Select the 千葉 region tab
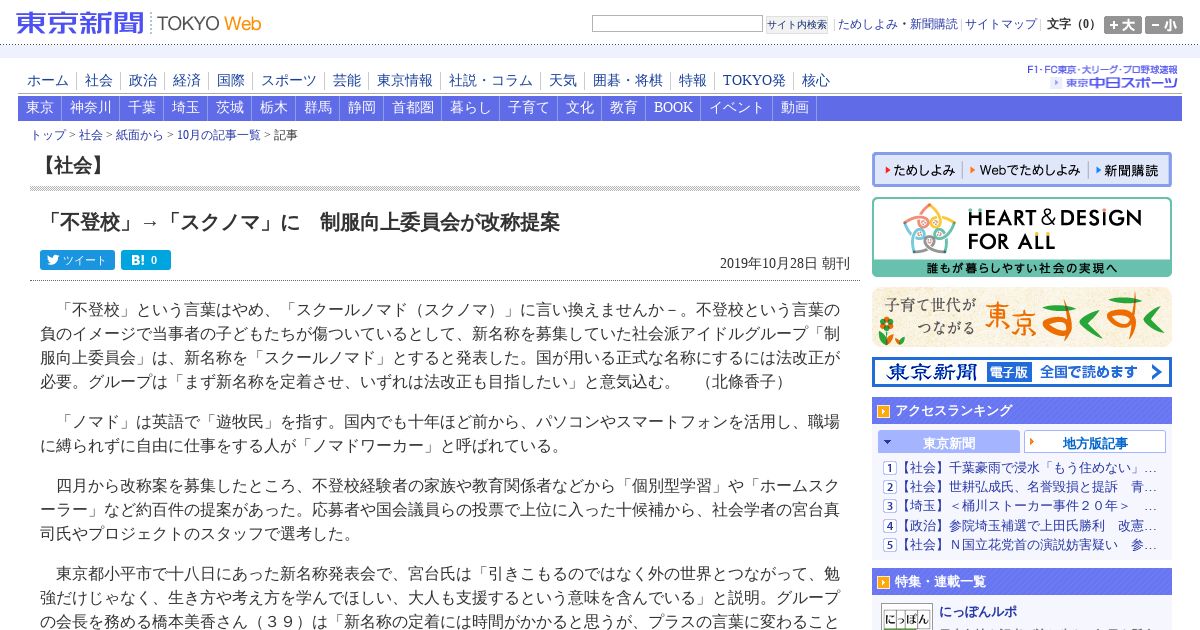Image resolution: width=1200 pixels, height=630 pixels. click(142, 108)
